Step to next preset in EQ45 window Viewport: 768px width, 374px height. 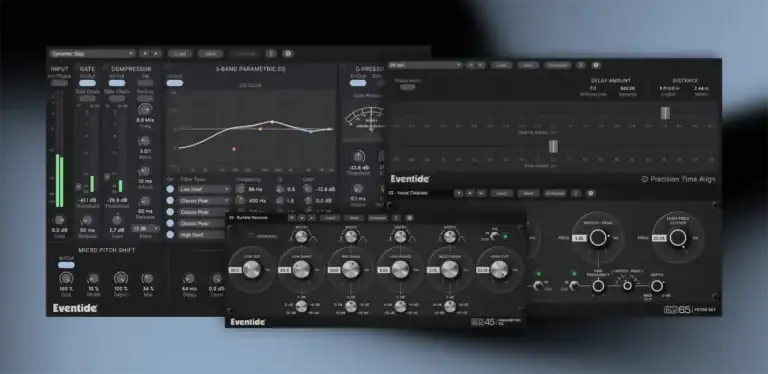coord(312,217)
